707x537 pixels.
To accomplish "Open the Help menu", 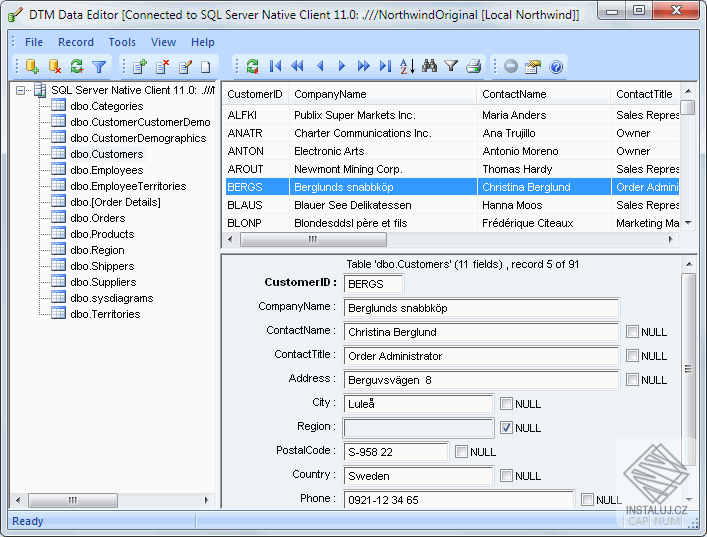I will click(202, 42).
